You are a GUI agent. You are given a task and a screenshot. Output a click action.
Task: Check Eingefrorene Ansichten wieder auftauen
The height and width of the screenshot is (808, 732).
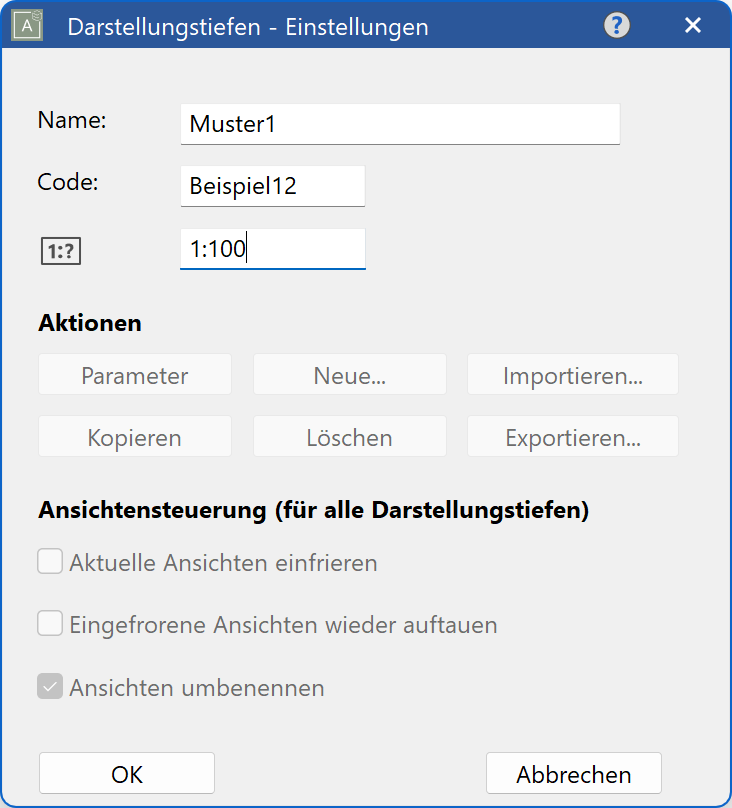pyautogui.click(x=49, y=623)
